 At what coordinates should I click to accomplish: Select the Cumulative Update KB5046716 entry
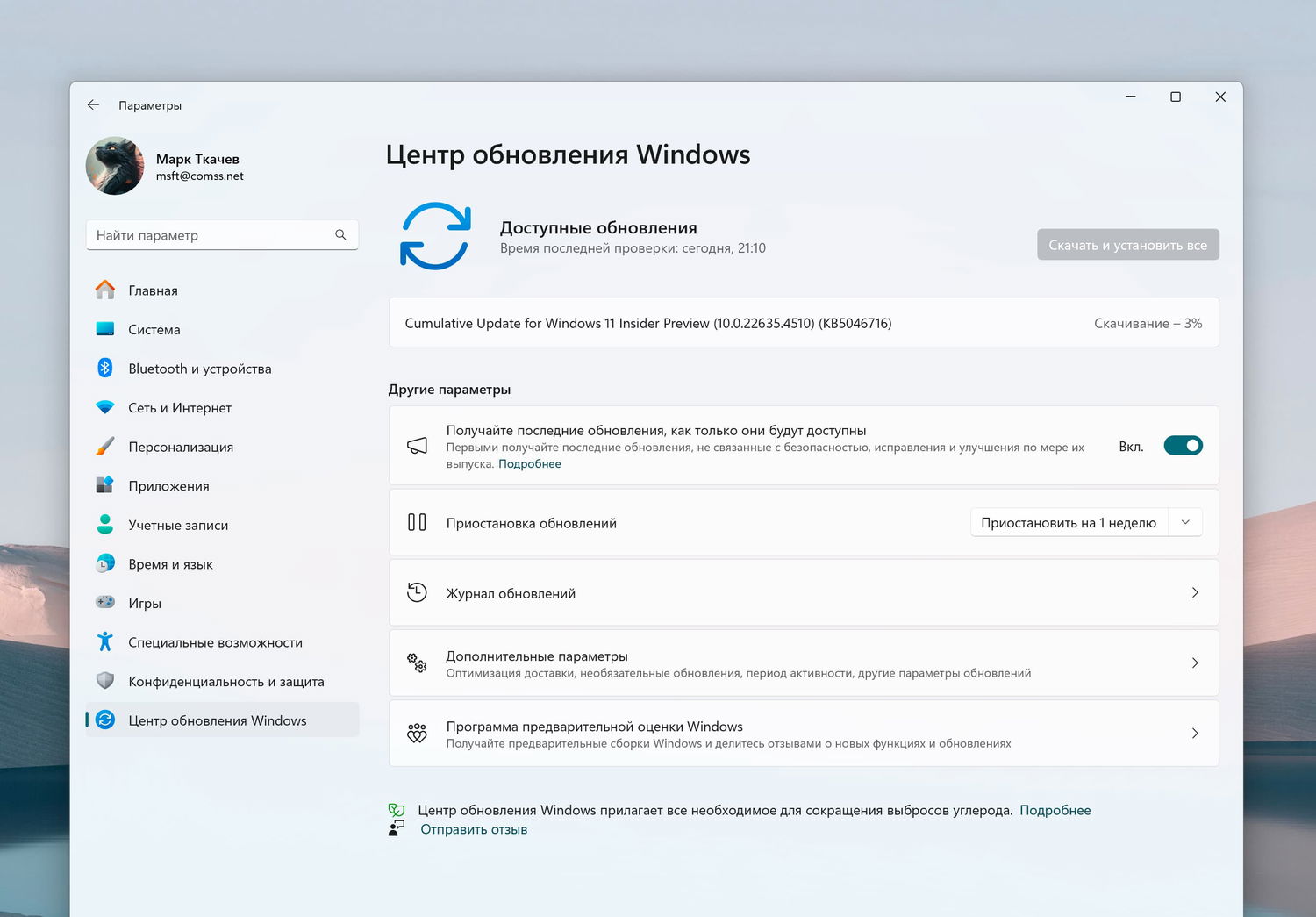pos(804,323)
